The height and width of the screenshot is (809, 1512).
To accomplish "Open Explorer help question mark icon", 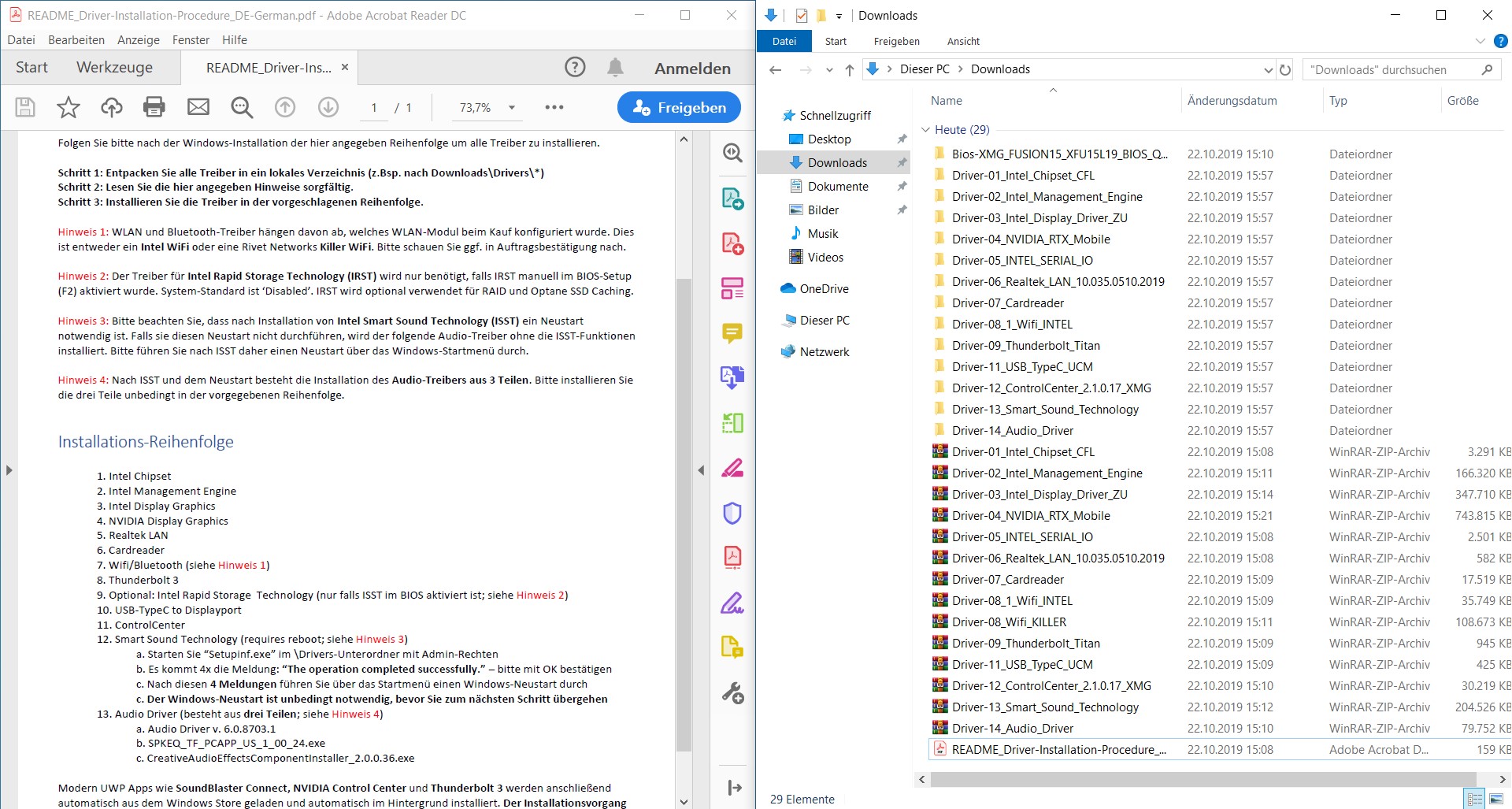I will pyautogui.click(x=1501, y=41).
